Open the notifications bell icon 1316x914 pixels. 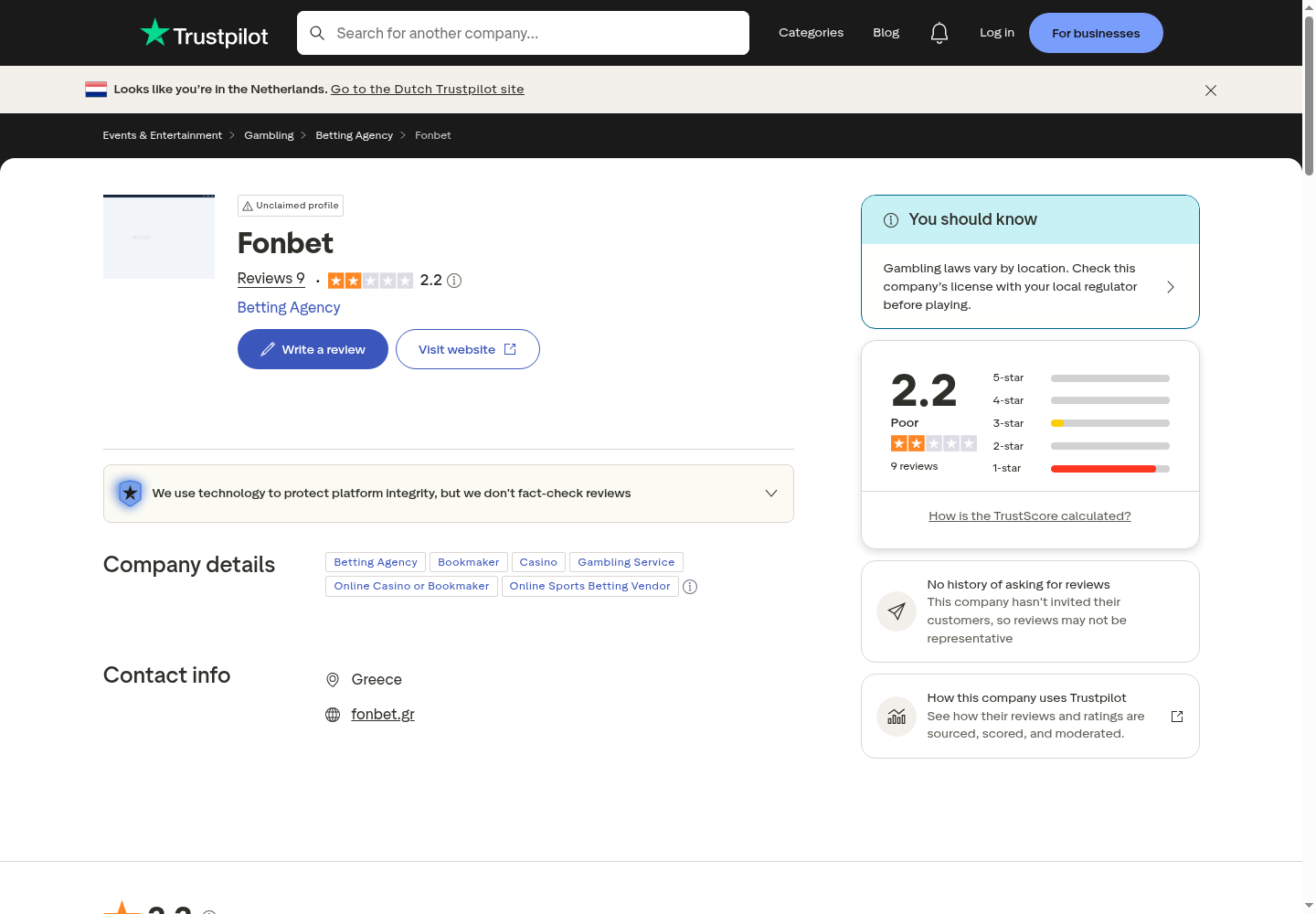coord(939,33)
